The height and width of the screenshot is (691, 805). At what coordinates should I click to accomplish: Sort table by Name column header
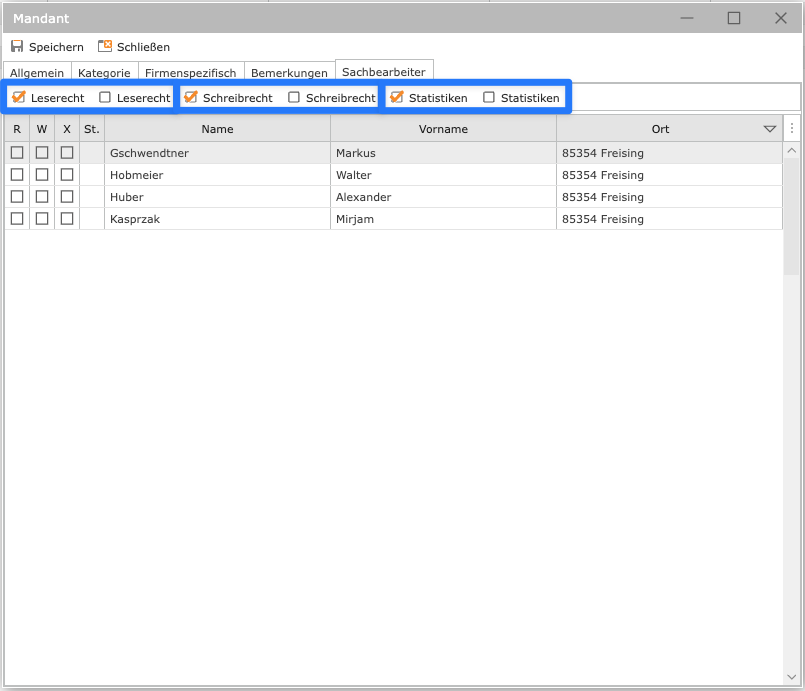[x=217, y=129]
